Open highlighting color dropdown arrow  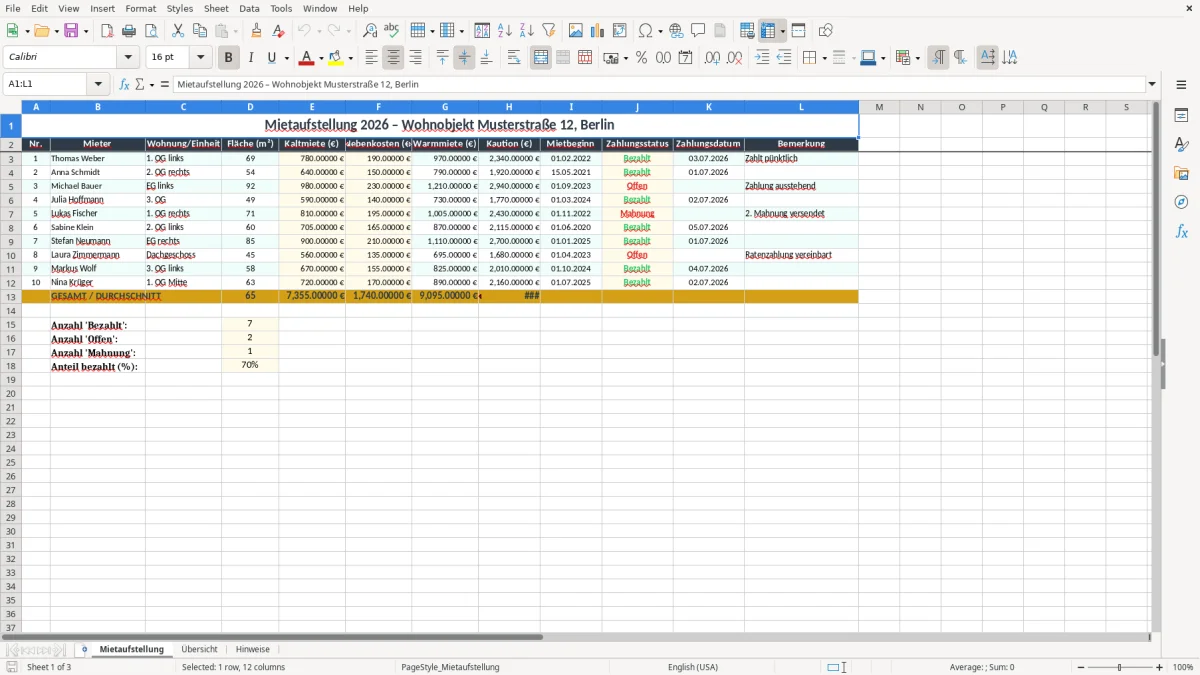[x=350, y=58]
